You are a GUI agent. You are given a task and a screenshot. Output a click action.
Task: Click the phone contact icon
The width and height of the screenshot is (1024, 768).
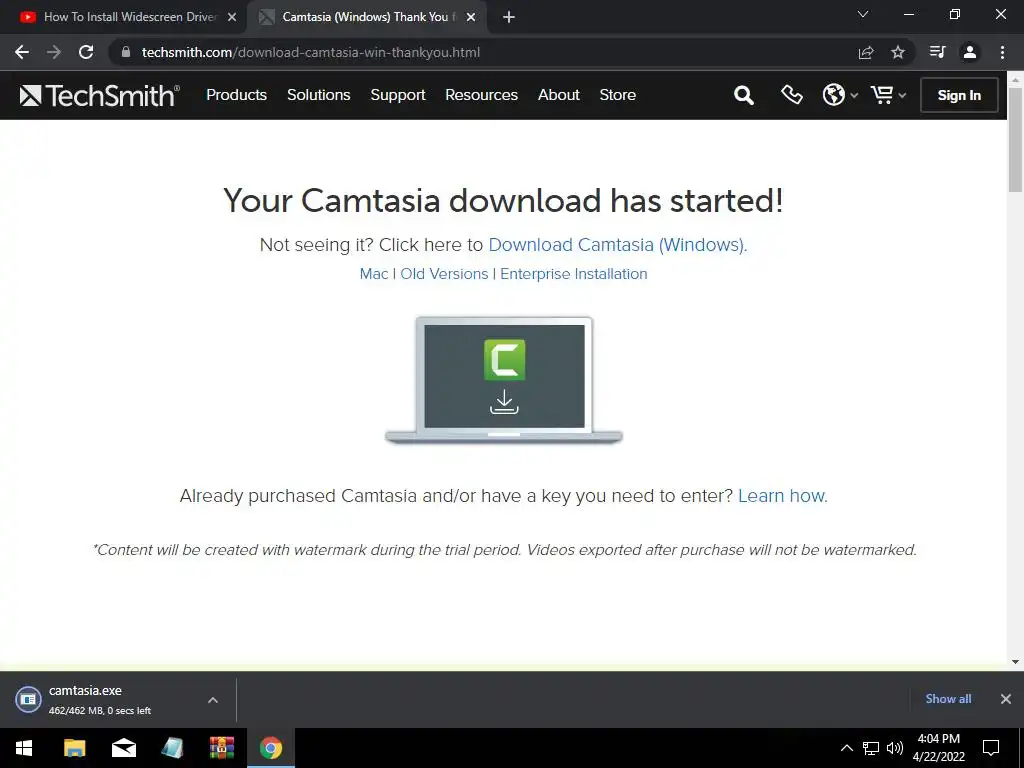tap(792, 95)
